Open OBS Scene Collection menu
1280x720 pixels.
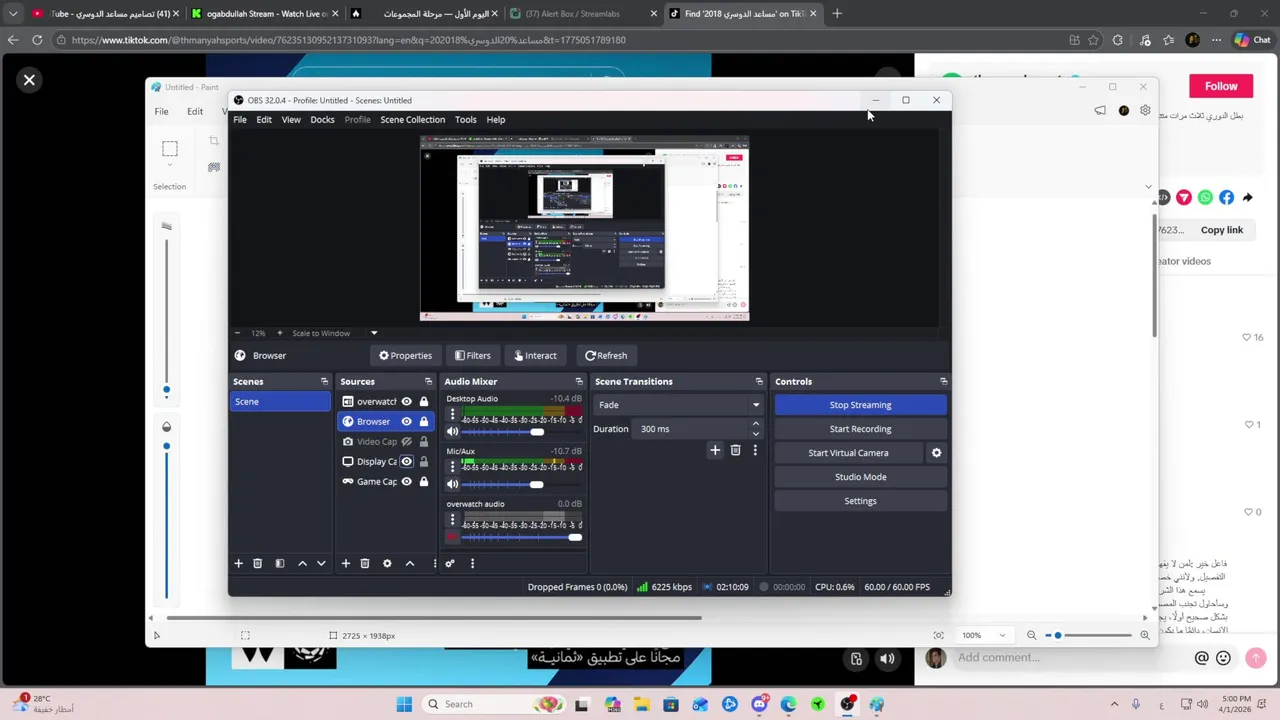pos(412,119)
